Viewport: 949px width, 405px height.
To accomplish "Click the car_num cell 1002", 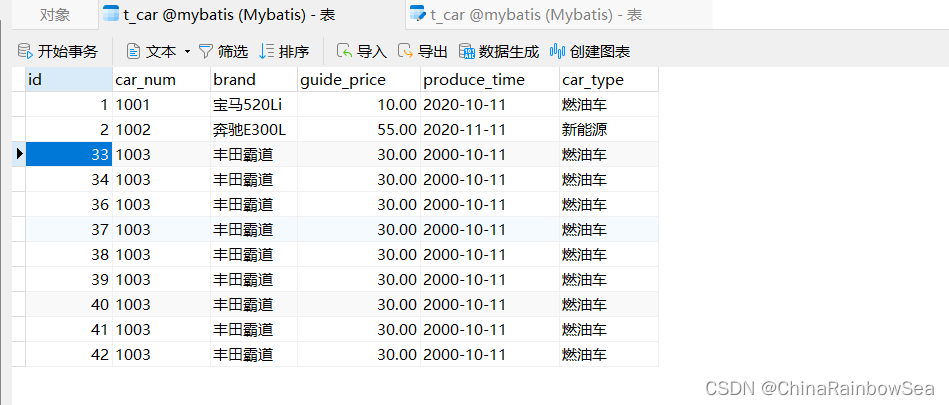I will pos(162,130).
